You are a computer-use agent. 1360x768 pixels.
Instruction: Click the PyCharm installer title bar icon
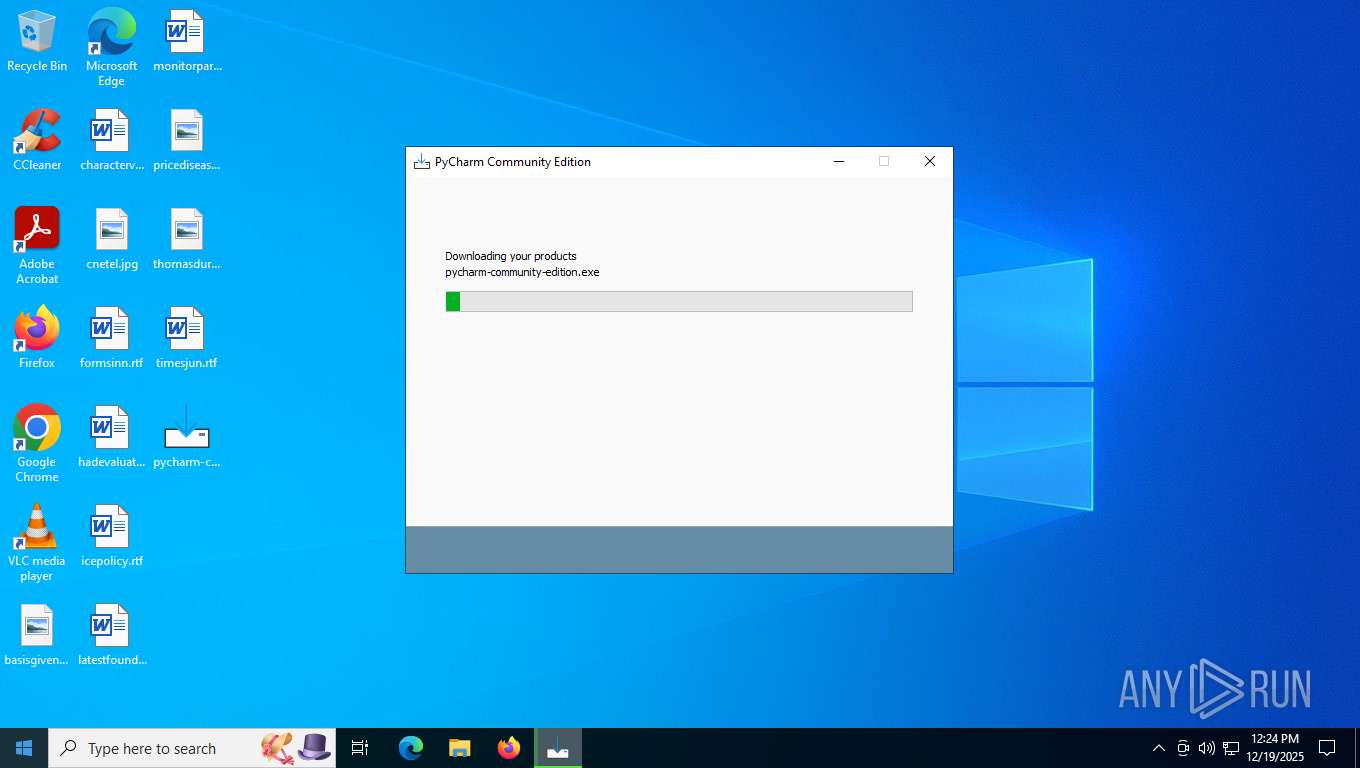422,162
